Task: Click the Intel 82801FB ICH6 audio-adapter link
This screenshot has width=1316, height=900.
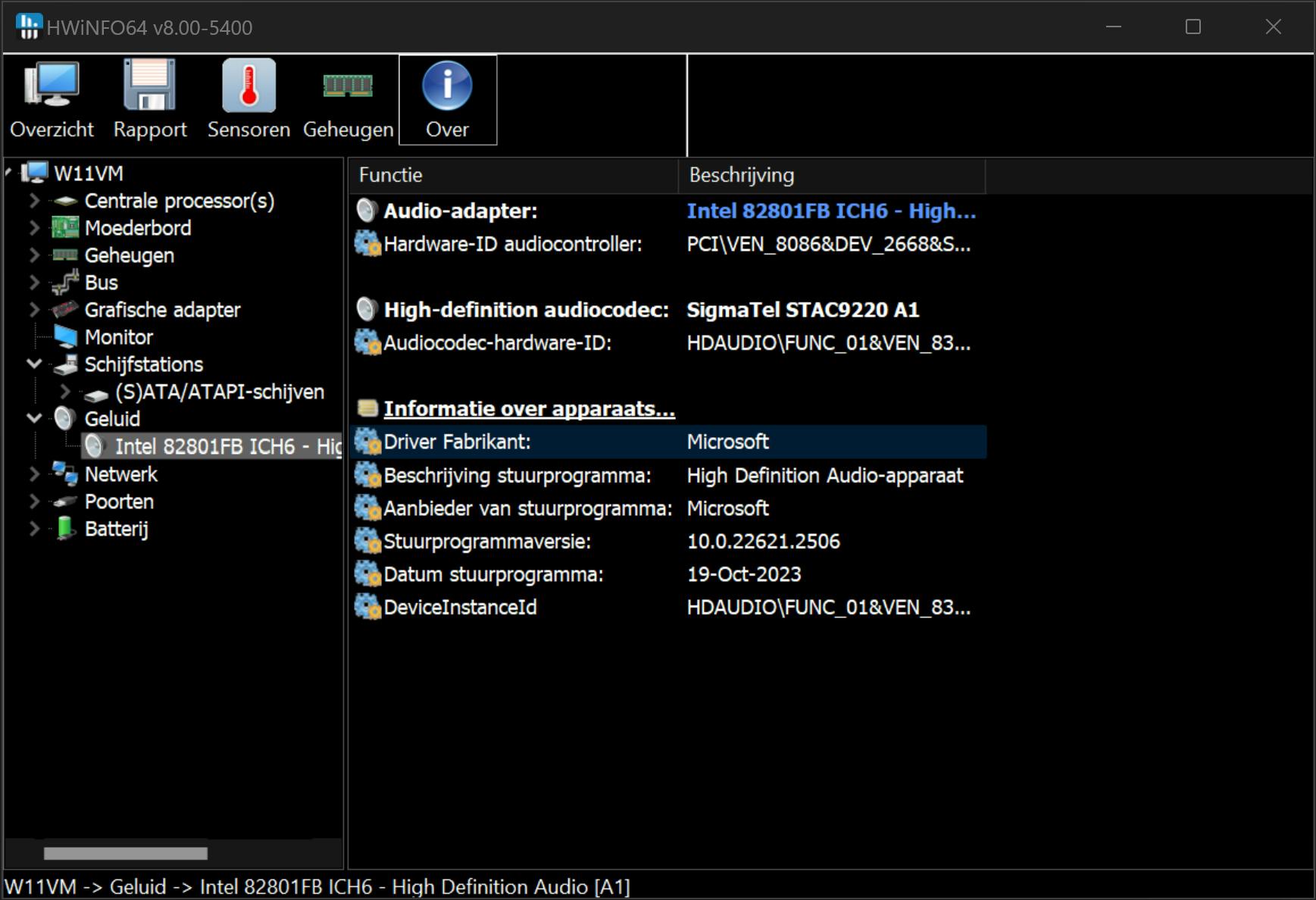Action: 830,211
